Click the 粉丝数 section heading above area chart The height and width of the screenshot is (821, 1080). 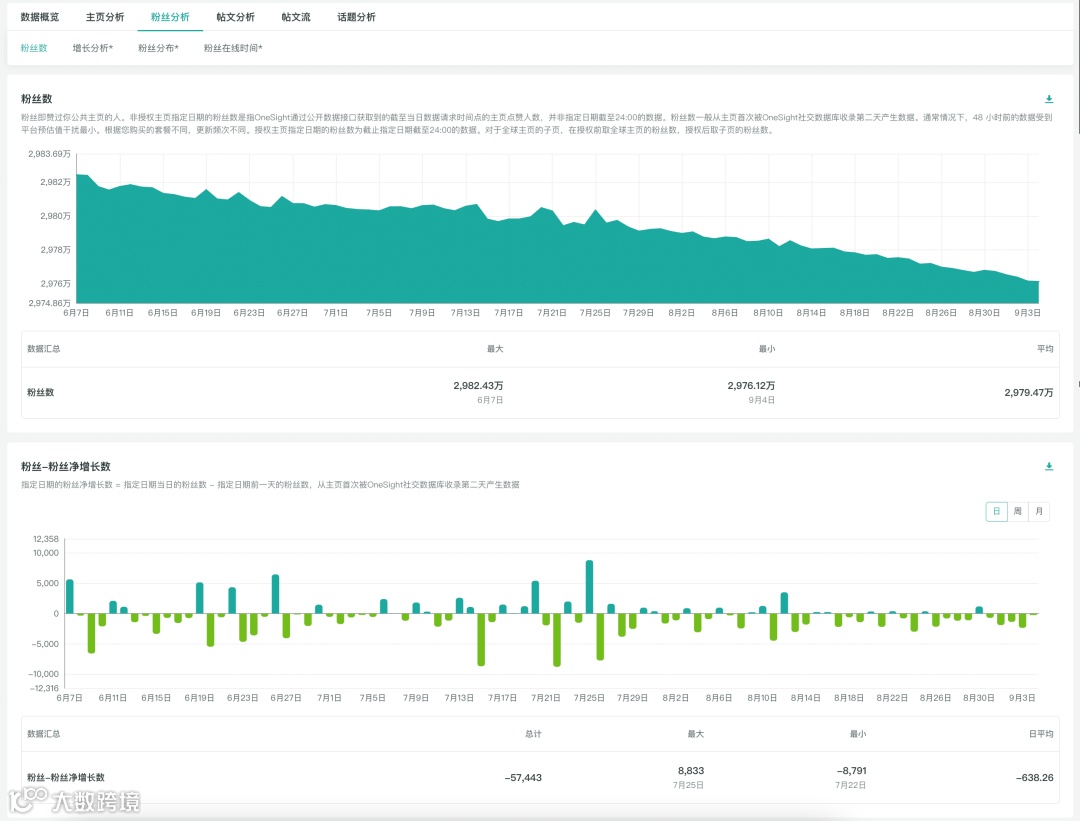37,98
